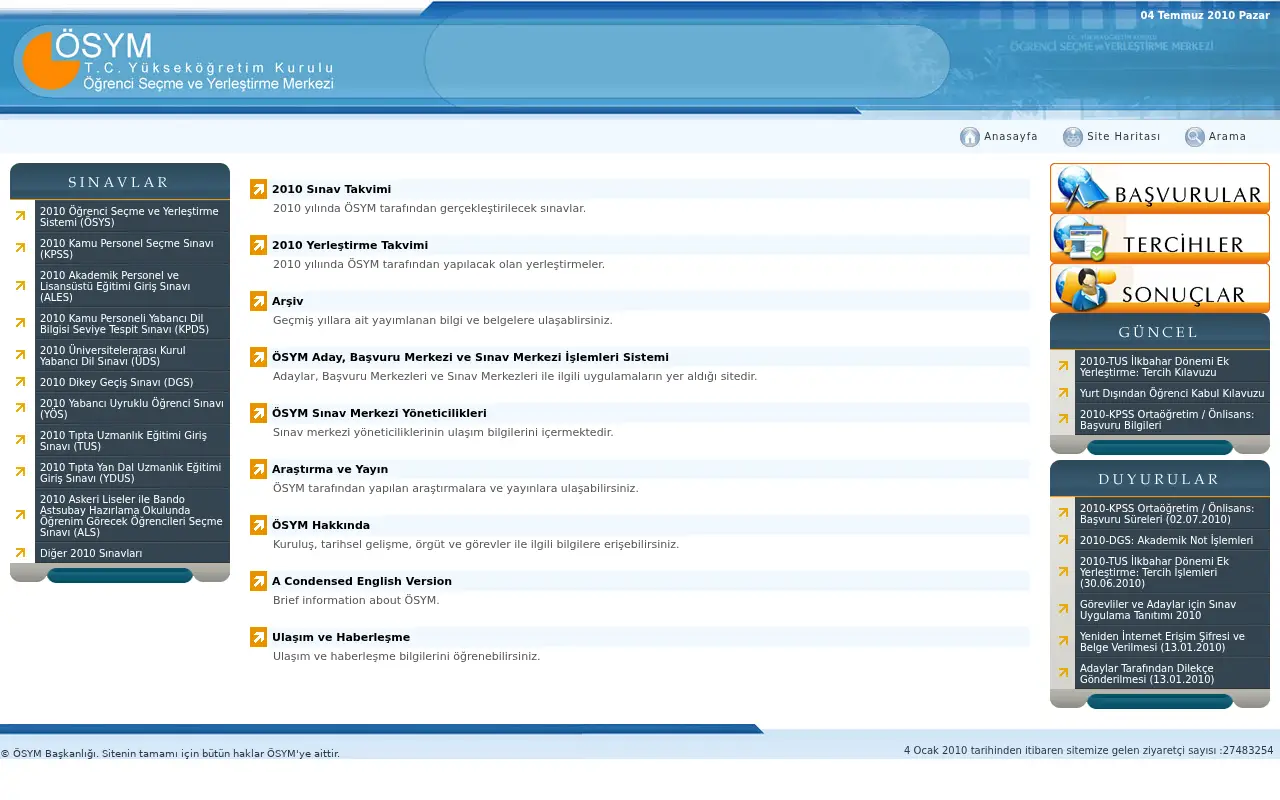
Task: Click the Arama magnifier icon
Action: 1195,137
